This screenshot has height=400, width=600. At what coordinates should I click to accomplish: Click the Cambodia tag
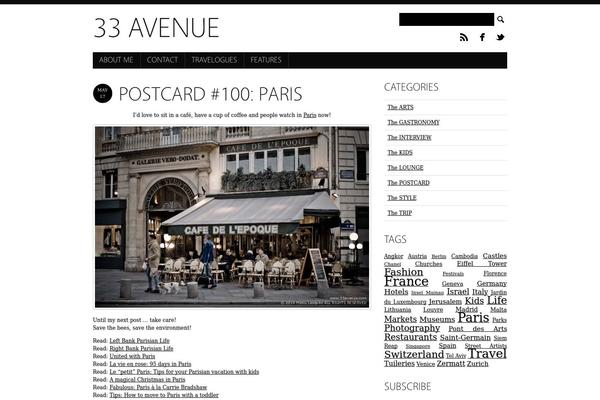tap(464, 256)
